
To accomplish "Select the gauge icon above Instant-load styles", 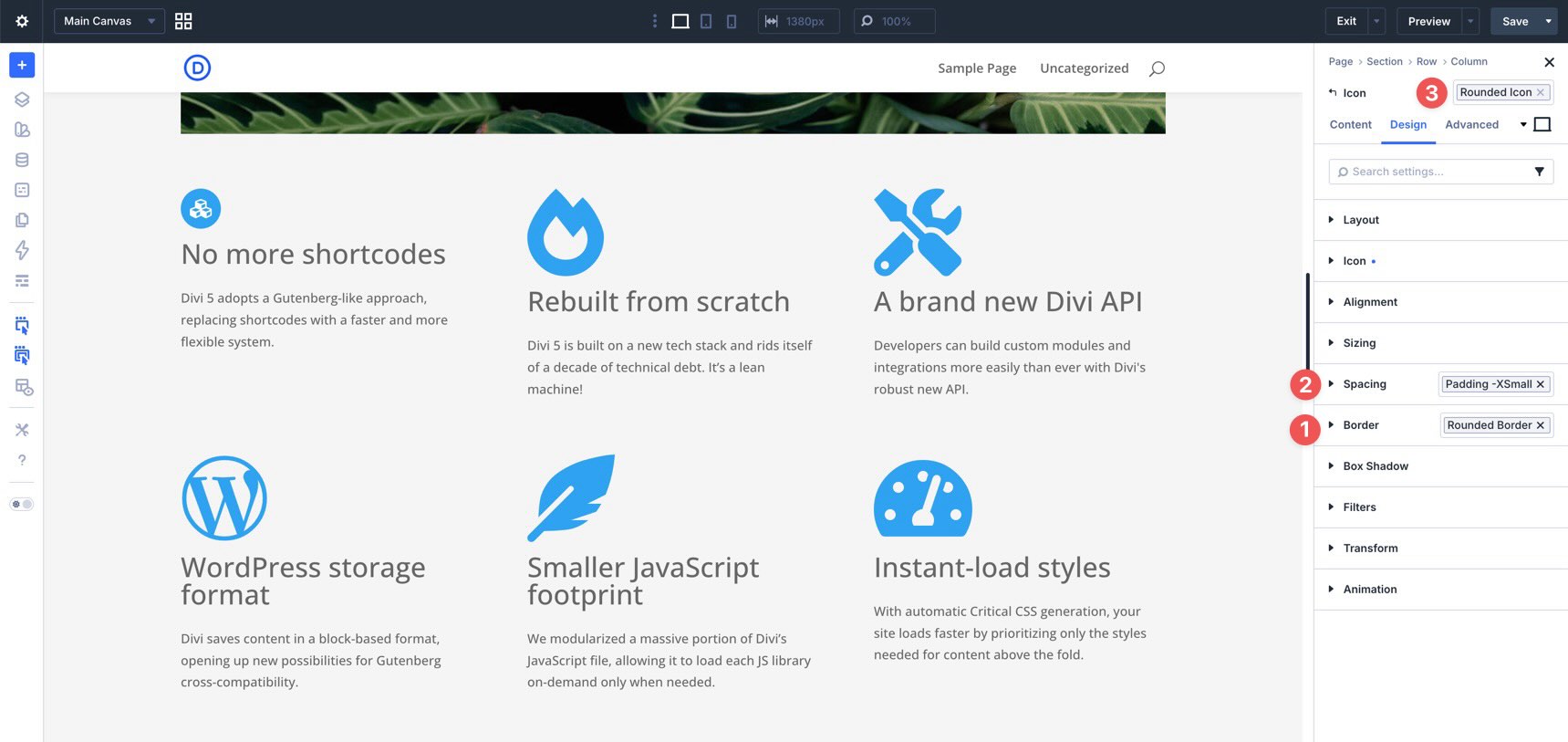I will (923, 498).
